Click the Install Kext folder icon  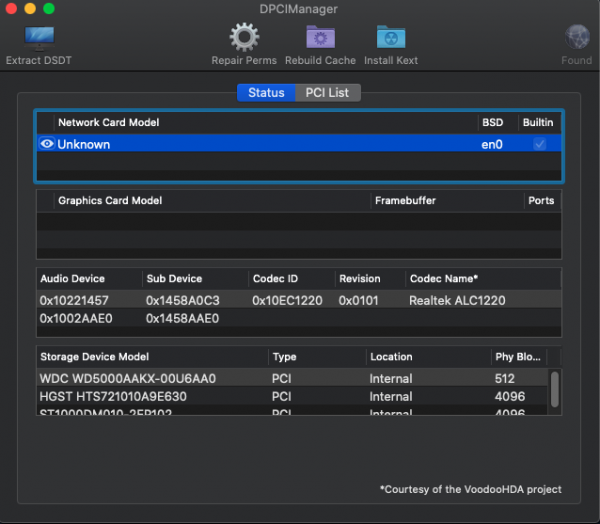pos(391,38)
